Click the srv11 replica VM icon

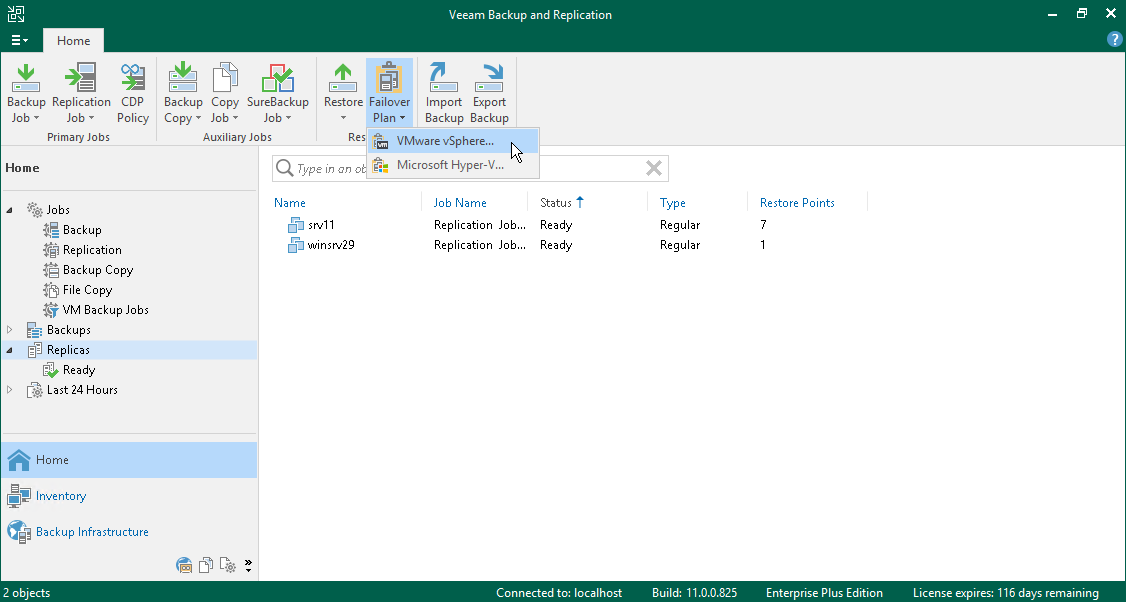click(296, 226)
